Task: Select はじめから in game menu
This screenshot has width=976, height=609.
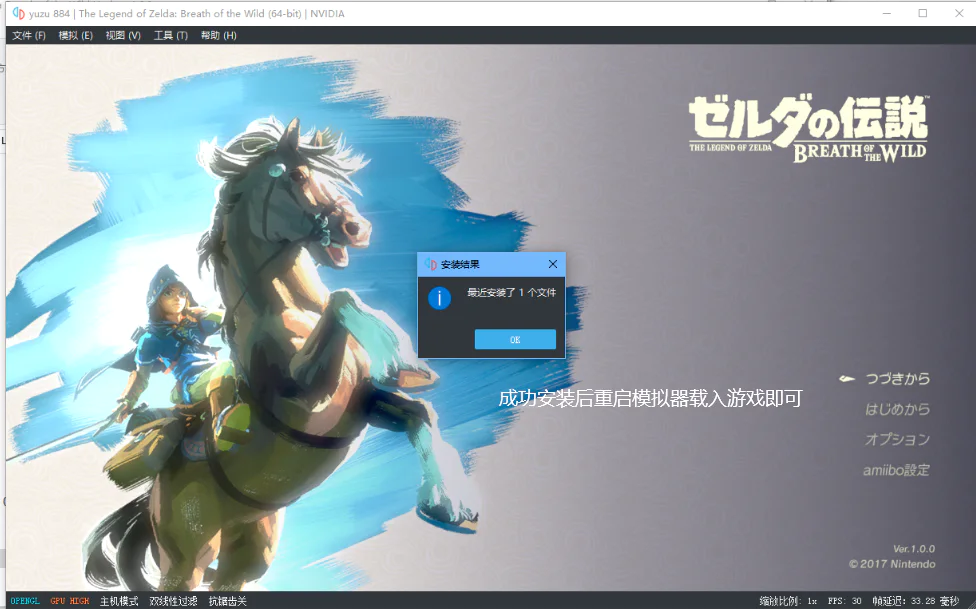Action: [898, 409]
